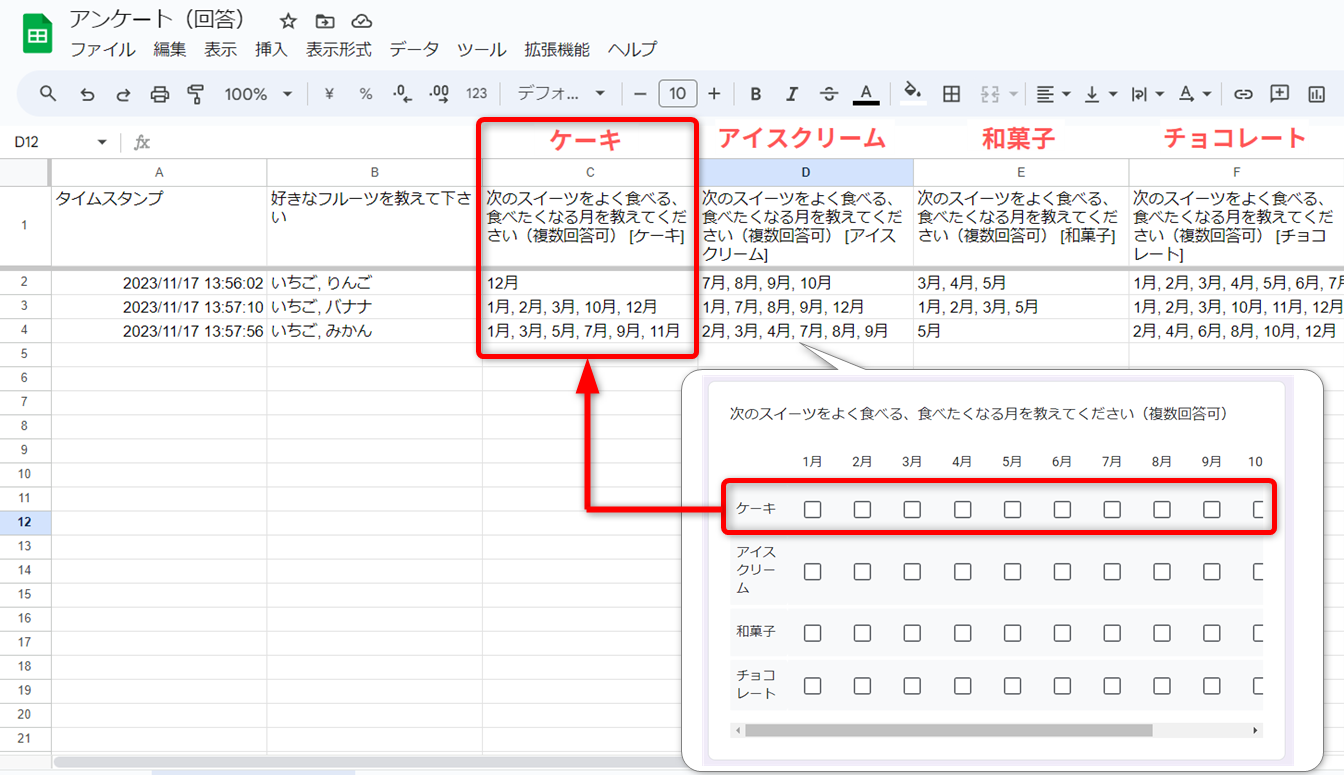Click the font size 10 field
Image resolution: width=1344 pixels, height=775 pixels.
coord(677,94)
